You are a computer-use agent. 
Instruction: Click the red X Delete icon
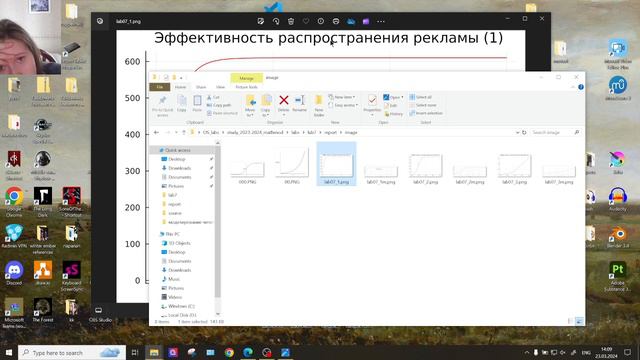tap(284, 100)
